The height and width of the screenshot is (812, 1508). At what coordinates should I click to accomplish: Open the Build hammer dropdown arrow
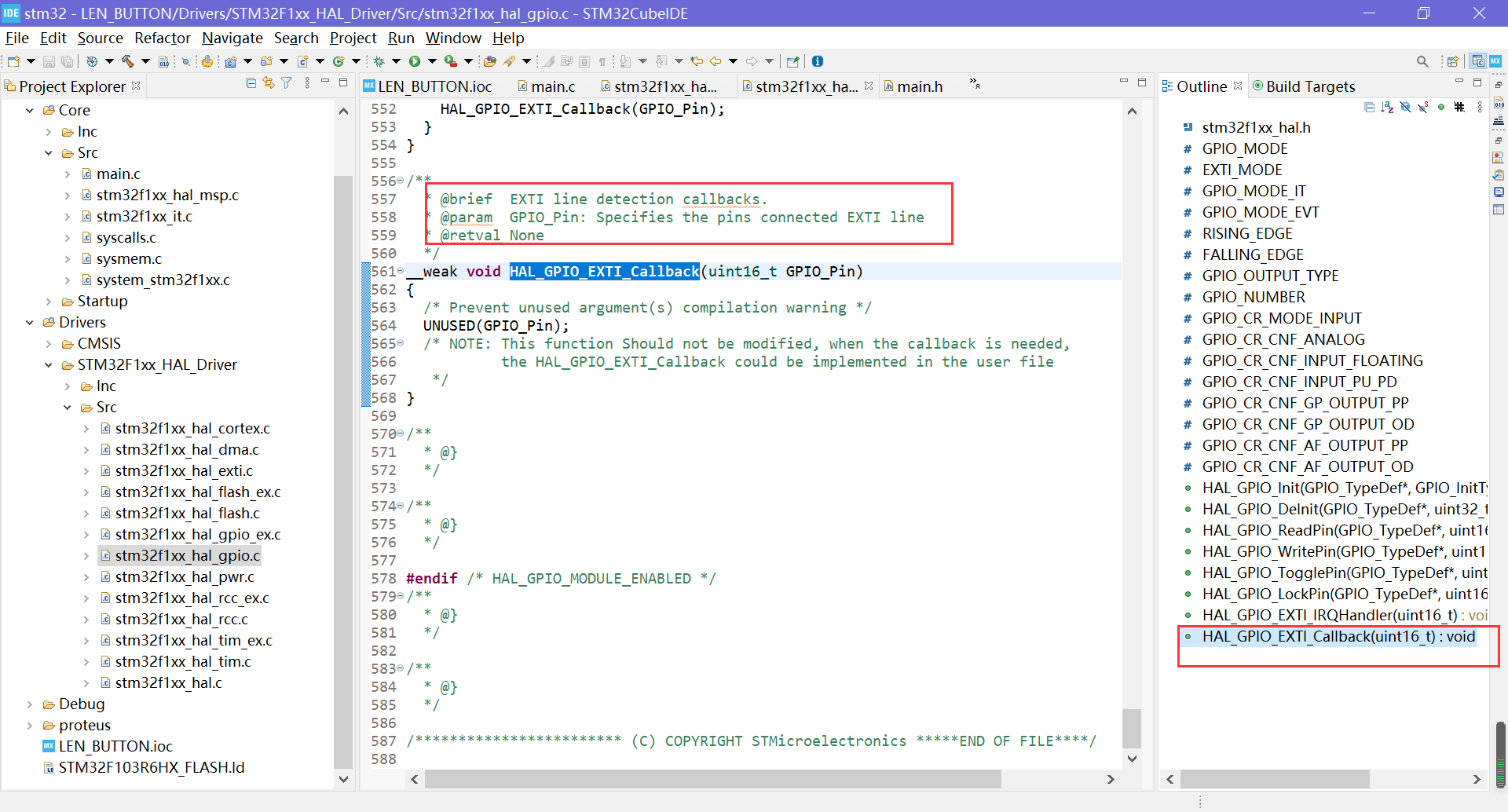pyautogui.click(x=145, y=61)
